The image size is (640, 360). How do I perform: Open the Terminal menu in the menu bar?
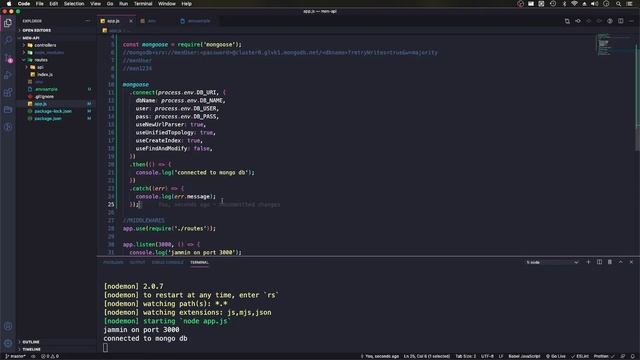143,4
